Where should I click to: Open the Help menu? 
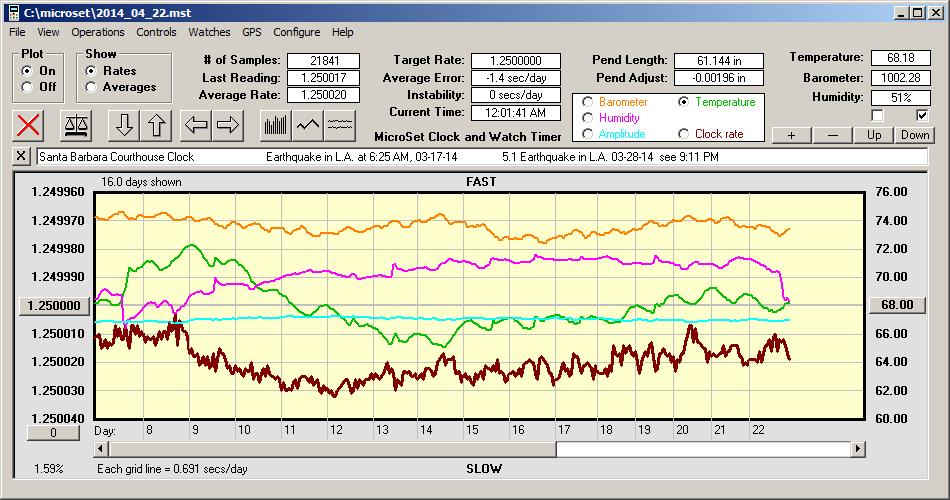coord(342,32)
